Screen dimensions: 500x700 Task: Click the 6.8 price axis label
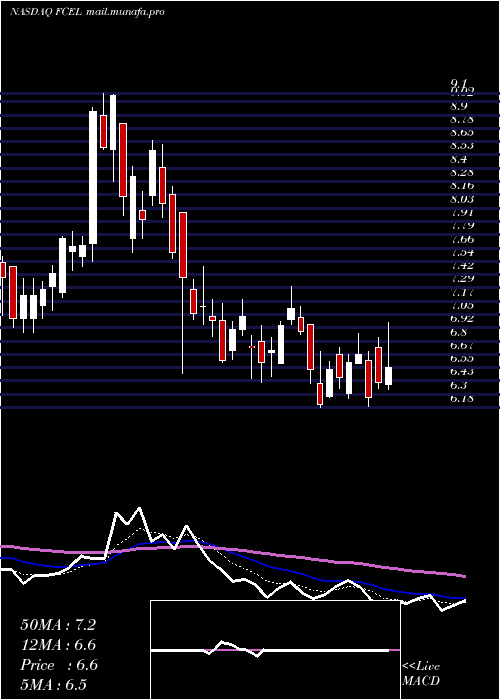tap(459, 332)
